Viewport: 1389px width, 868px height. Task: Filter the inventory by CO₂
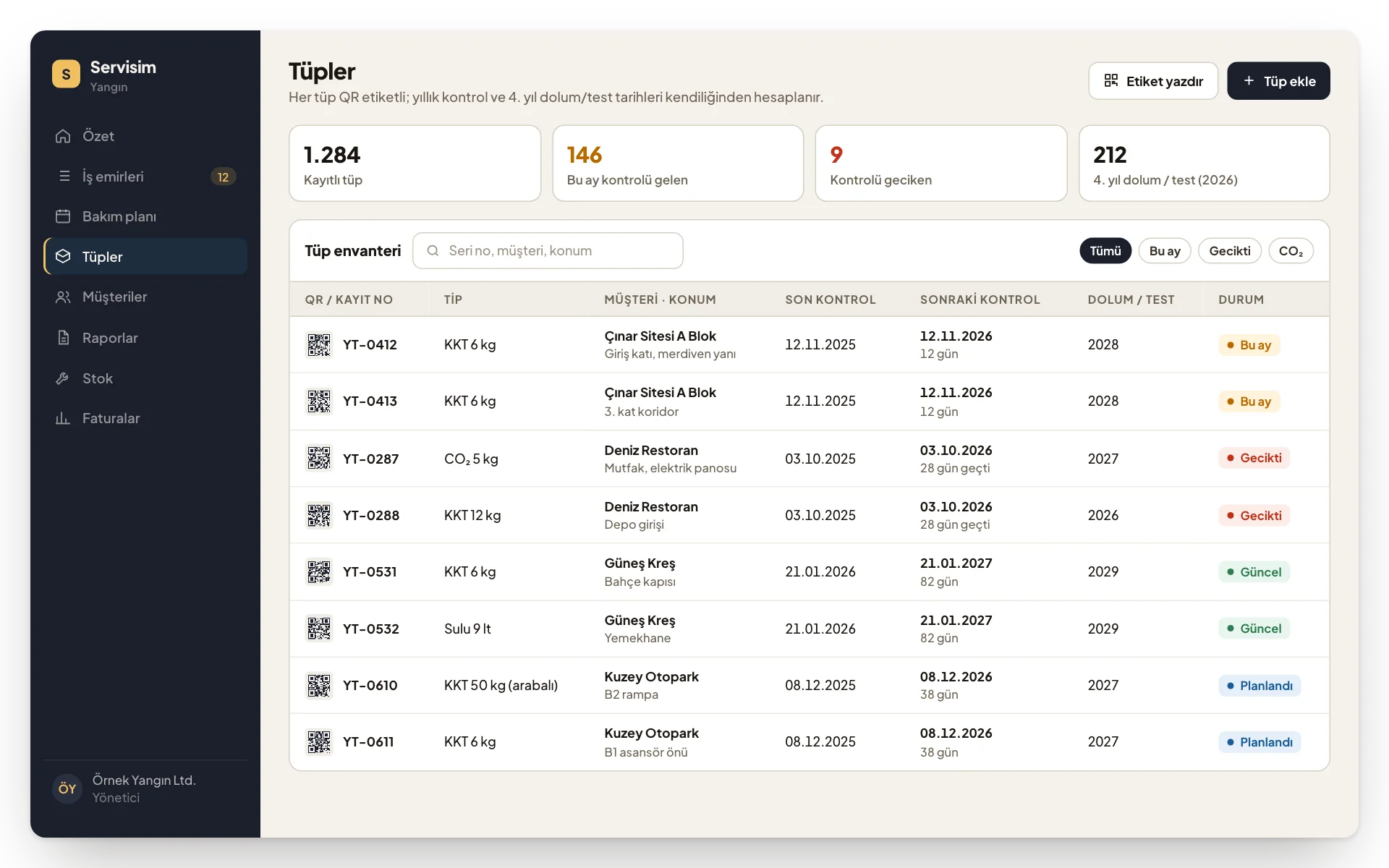click(x=1291, y=251)
